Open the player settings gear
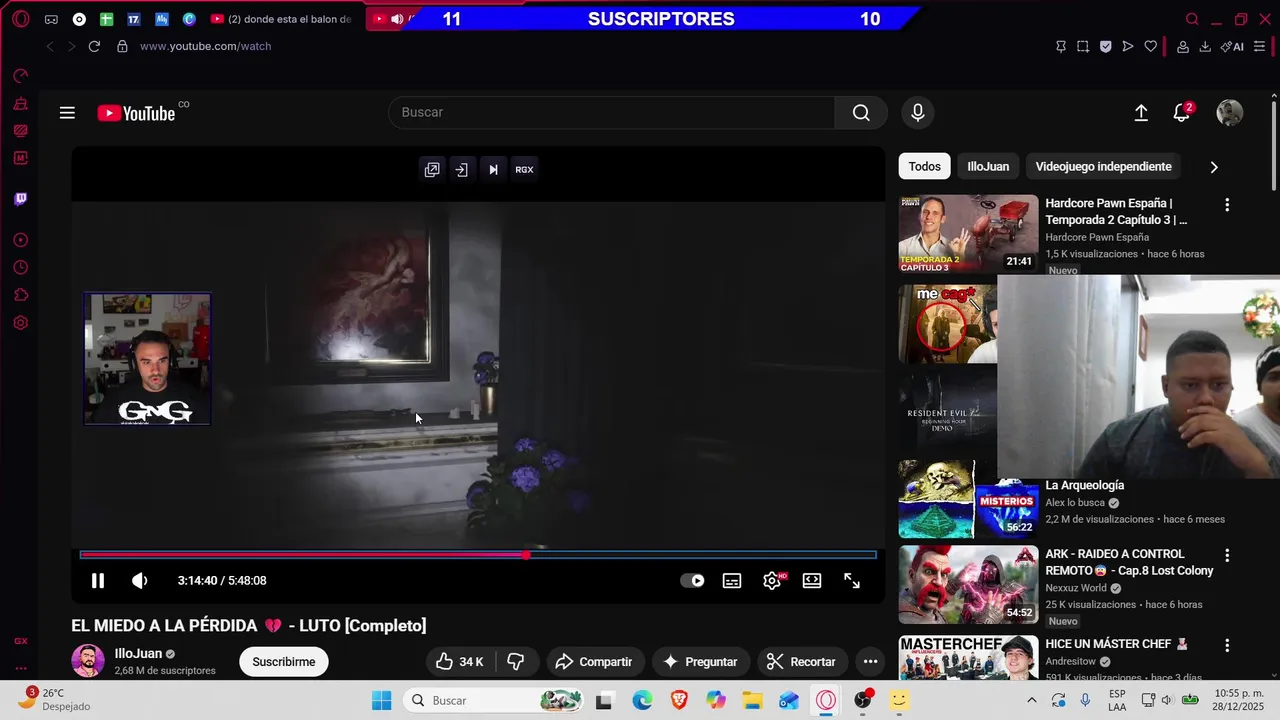Viewport: 1280px width, 720px height. click(x=772, y=580)
